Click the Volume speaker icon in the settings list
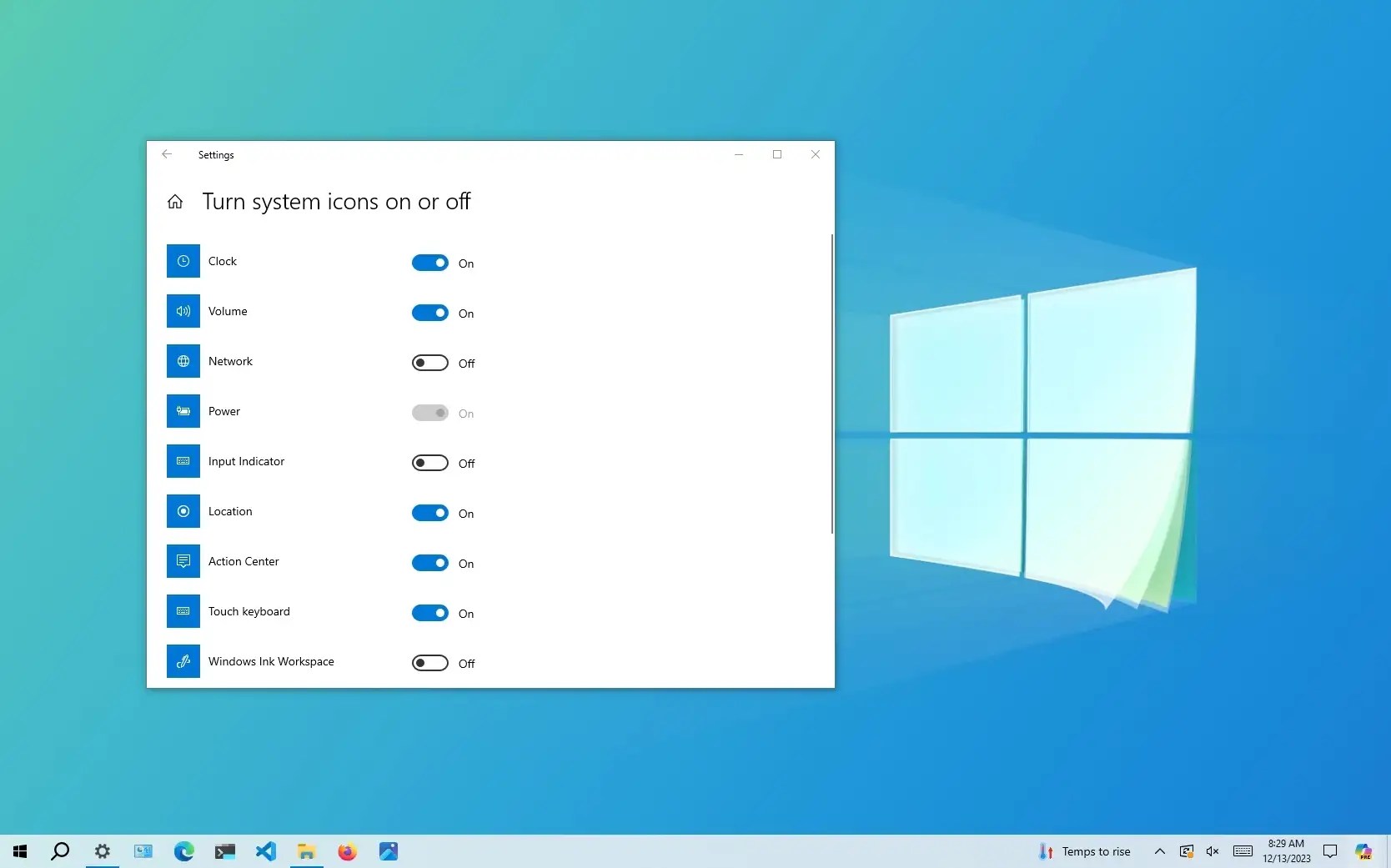Image resolution: width=1391 pixels, height=868 pixels. point(183,311)
